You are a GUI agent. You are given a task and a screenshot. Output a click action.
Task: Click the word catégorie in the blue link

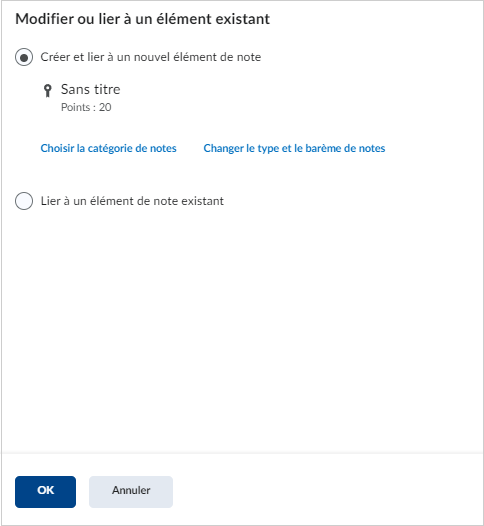click(x=109, y=148)
